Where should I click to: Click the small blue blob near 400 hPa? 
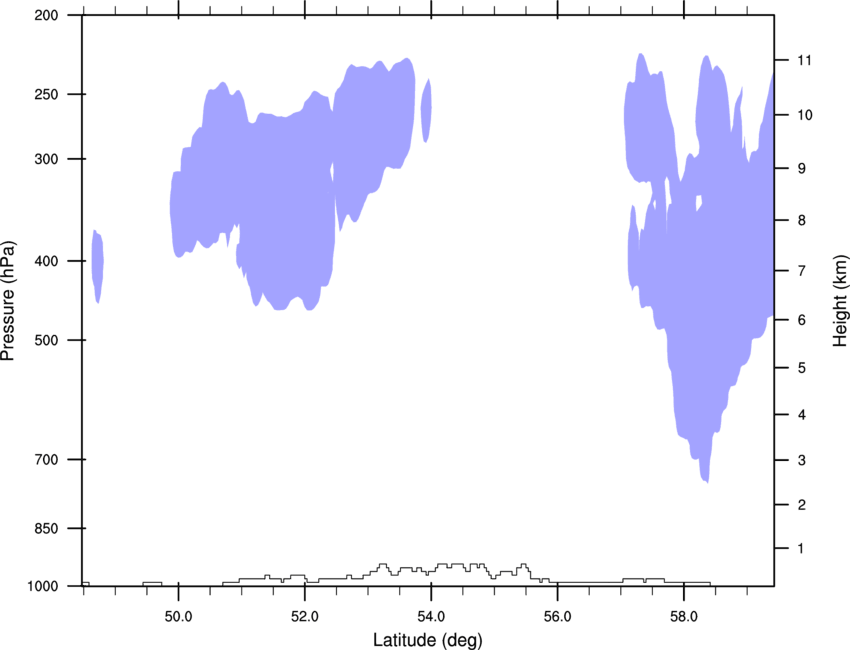click(97, 266)
